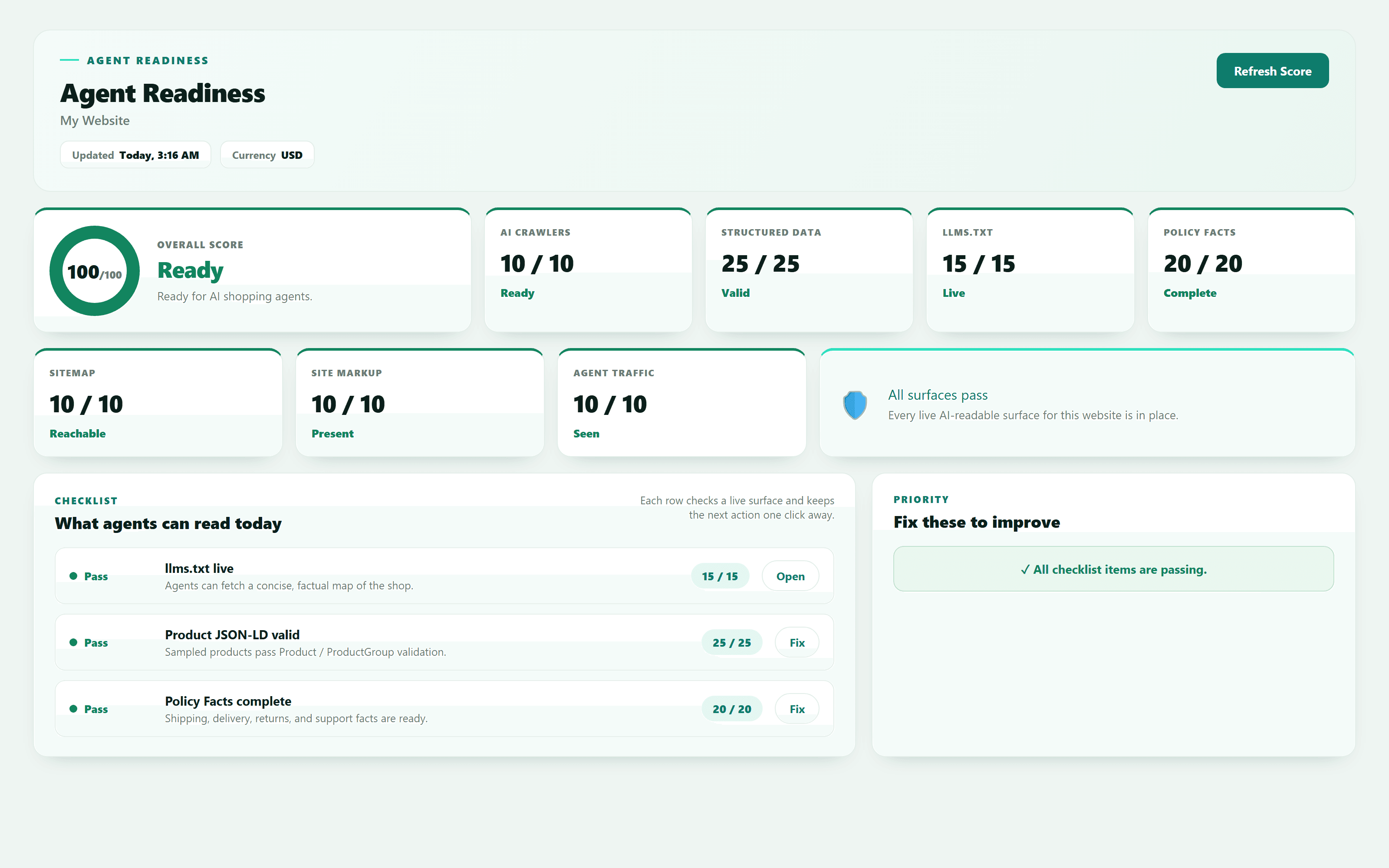Click the Reachable status under Sitemap

(x=78, y=434)
